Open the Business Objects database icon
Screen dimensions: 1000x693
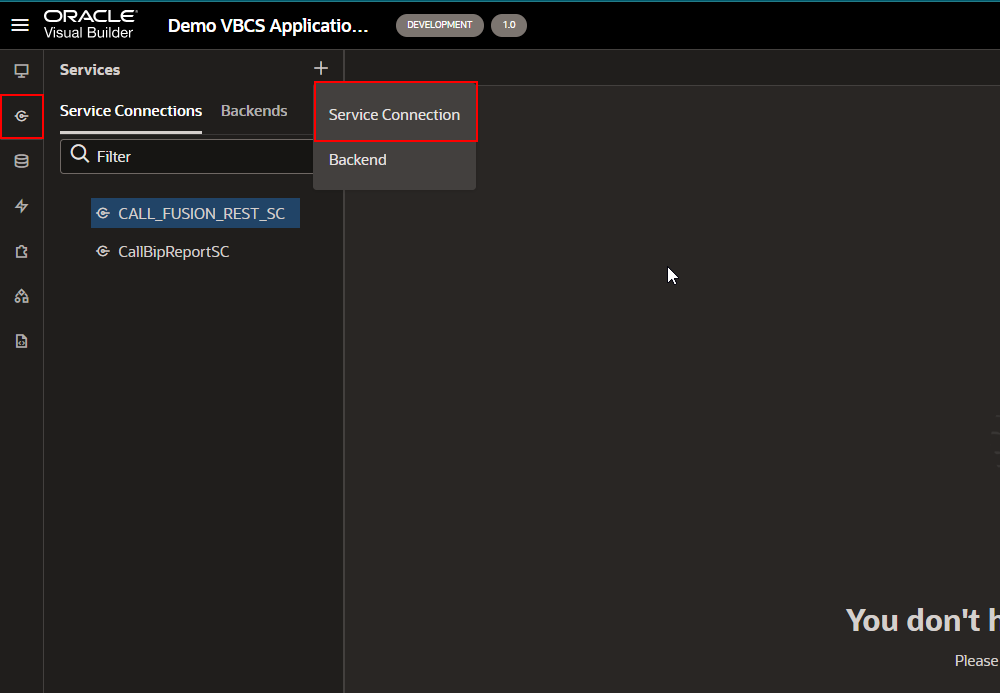coord(22,161)
